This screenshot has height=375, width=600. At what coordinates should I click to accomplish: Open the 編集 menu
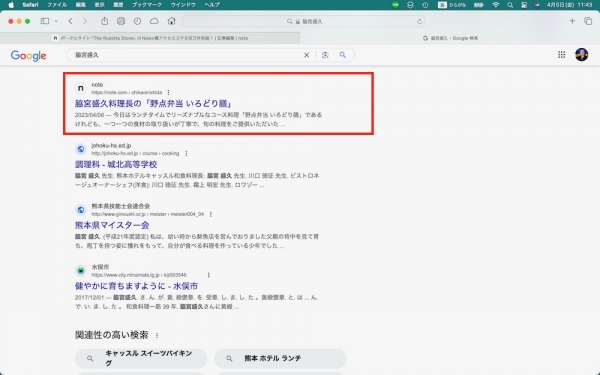pyautogui.click(x=80, y=5)
